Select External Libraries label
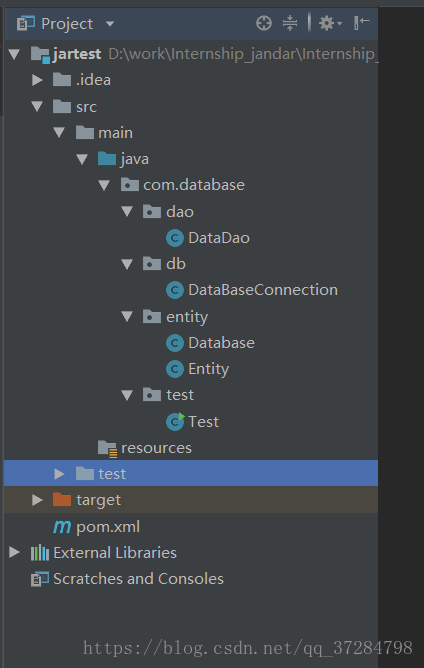This screenshot has height=668, width=424. tap(115, 553)
